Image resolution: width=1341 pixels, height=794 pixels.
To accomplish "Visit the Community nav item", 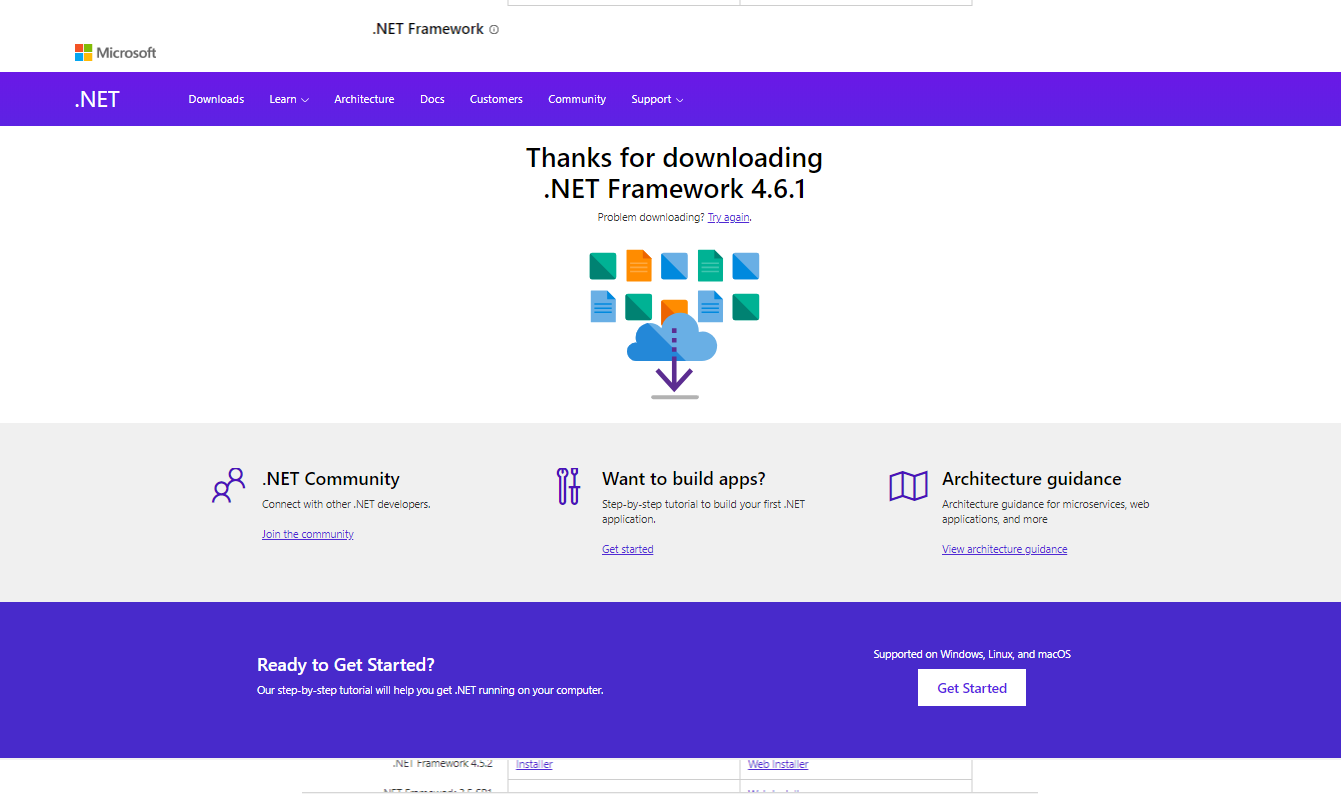I will click(x=577, y=99).
